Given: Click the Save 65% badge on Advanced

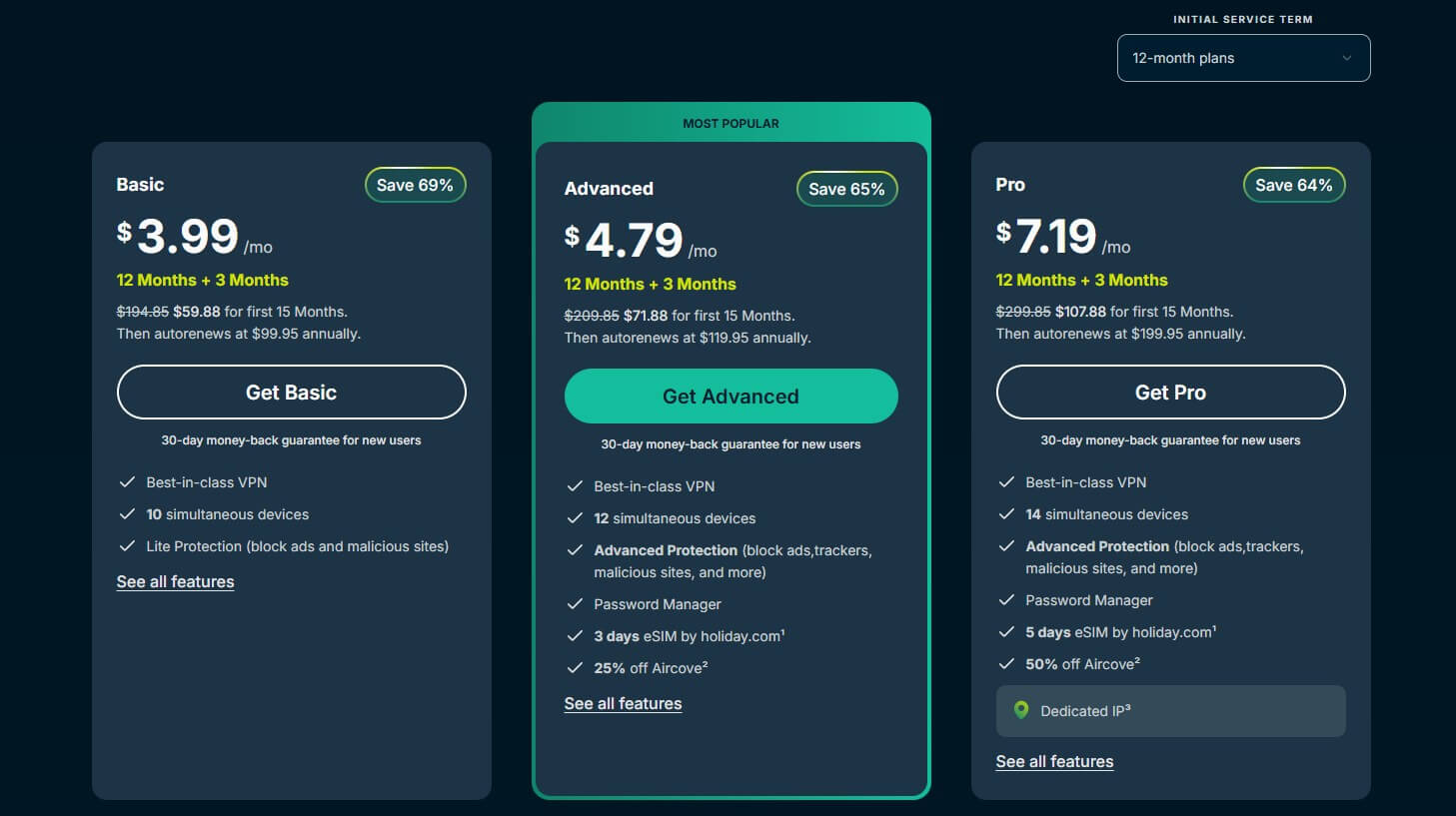Looking at the screenshot, I should tap(846, 188).
